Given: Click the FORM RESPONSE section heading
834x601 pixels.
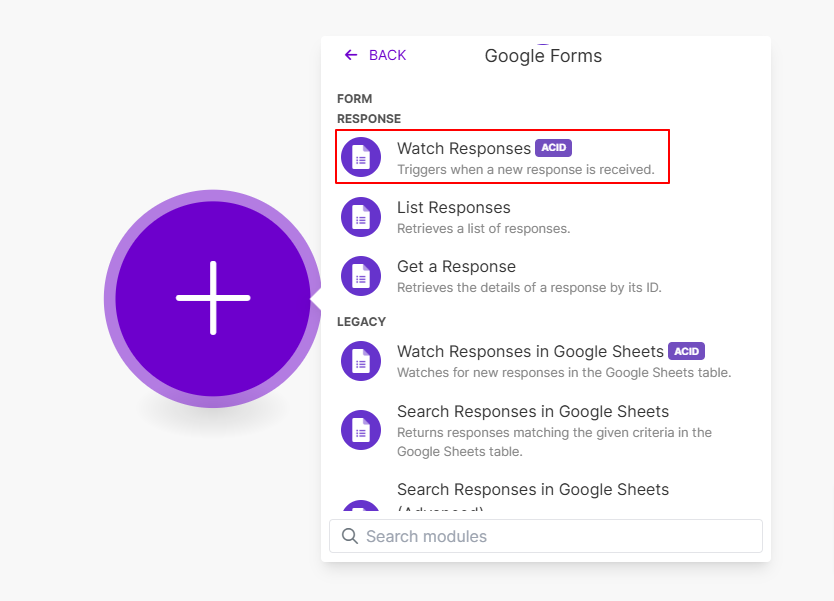Looking at the screenshot, I should pos(369,108).
